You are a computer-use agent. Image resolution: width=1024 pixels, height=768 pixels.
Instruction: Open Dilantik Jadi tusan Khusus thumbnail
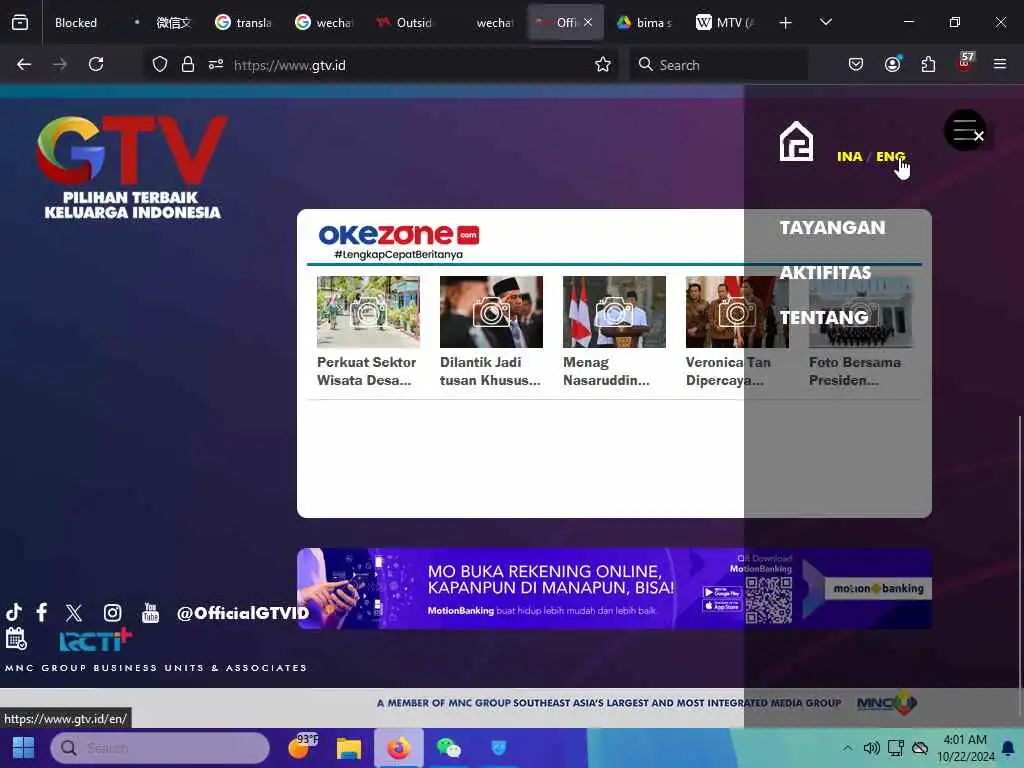[491, 312]
